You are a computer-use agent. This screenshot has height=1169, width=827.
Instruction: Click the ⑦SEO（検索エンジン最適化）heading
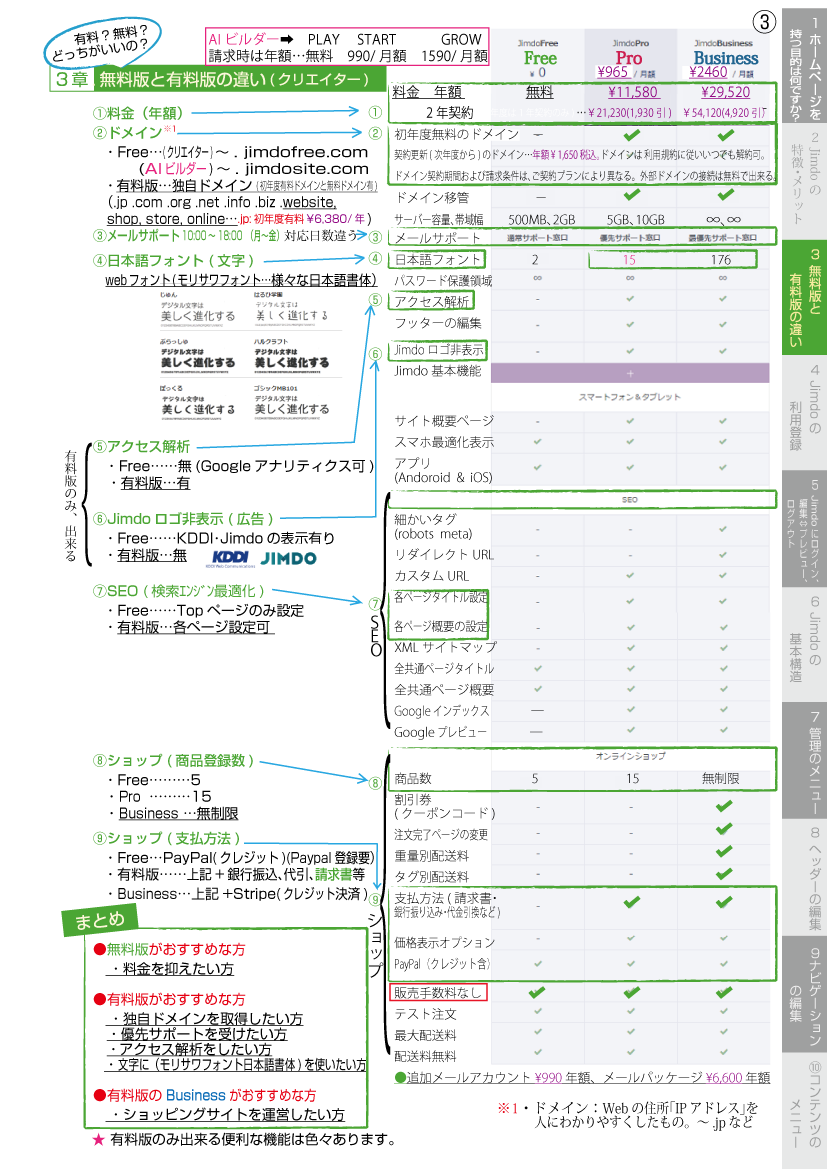(178, 591)
